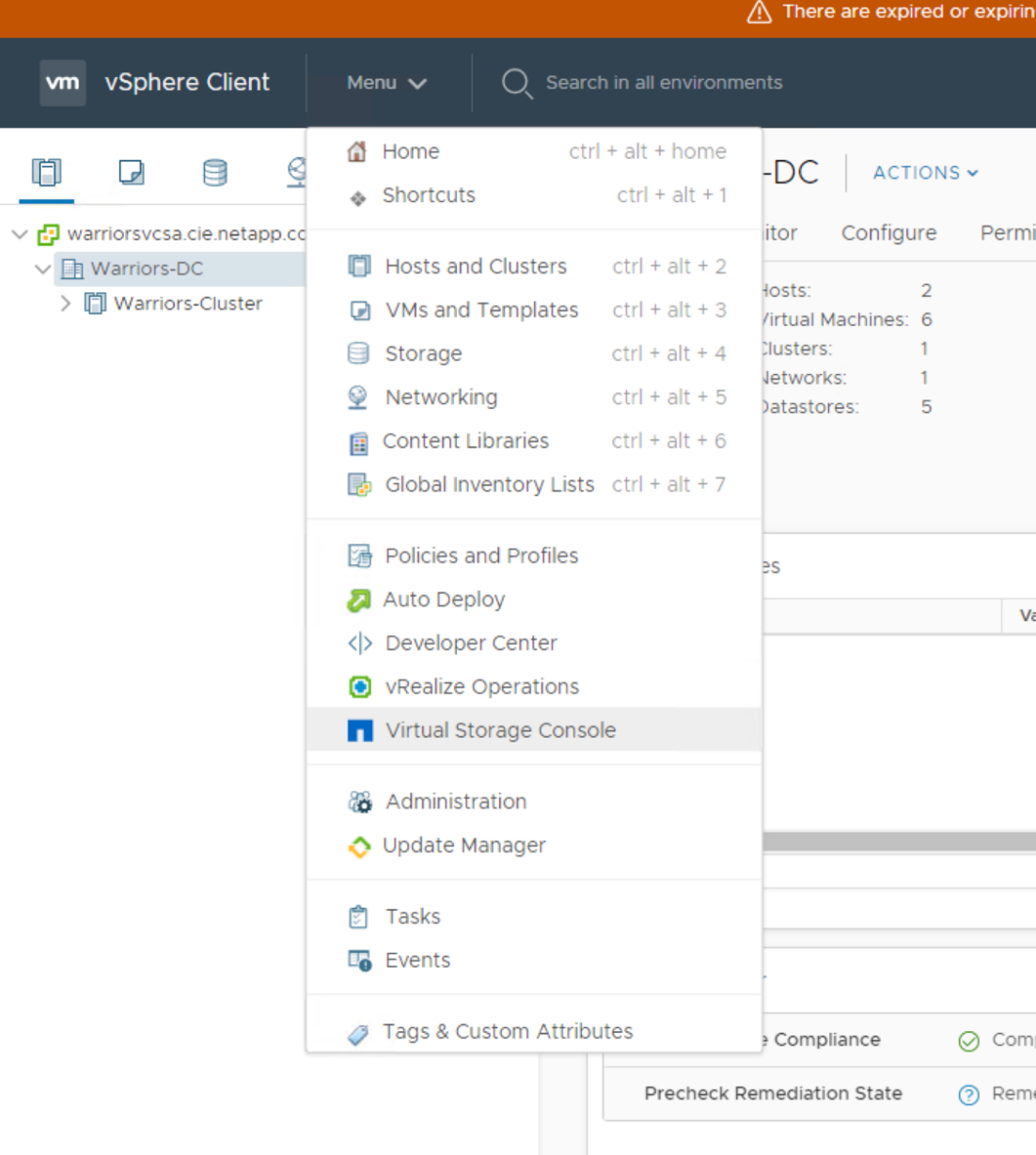Collapse the warriorsvcsa vCenter tree node
1036x1155 pixels.
(x=20, y=234)
